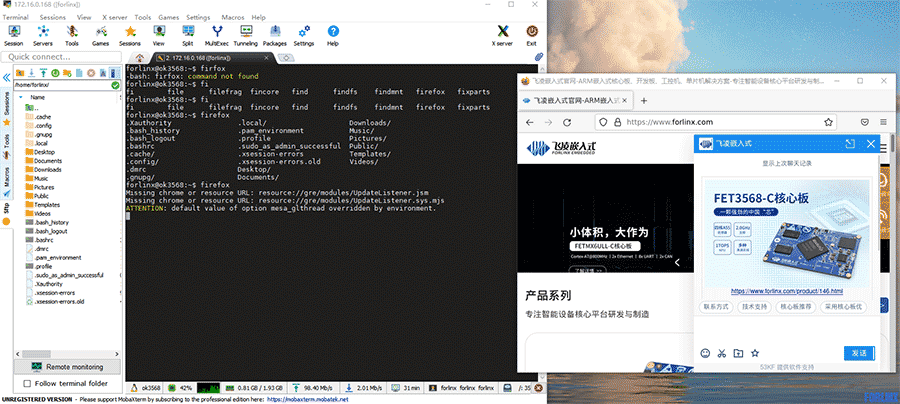Open the X server menu
Image resolution: width=900 pixels, height=404 pixels.
pyautogui.click(x=114, y=17)
